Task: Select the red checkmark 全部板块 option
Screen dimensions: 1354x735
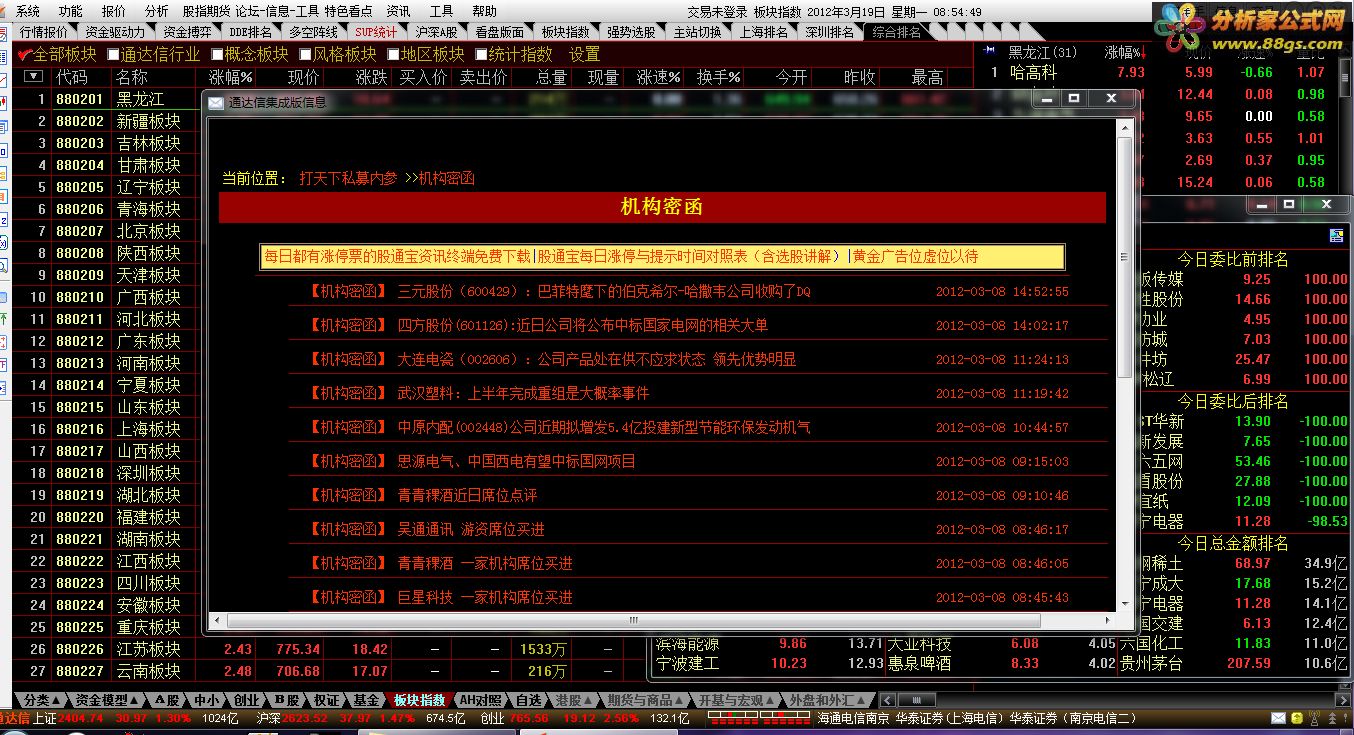Action: point(58,54)
